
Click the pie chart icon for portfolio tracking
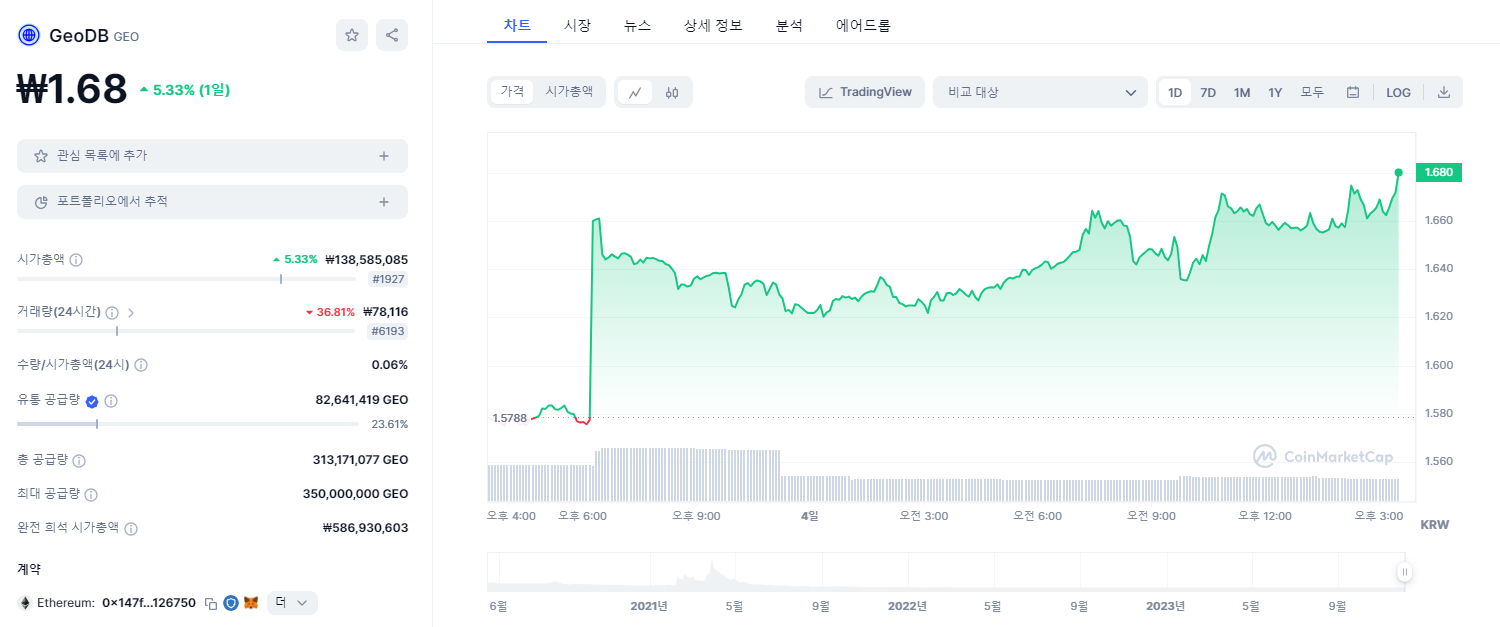tap(41, 202)
